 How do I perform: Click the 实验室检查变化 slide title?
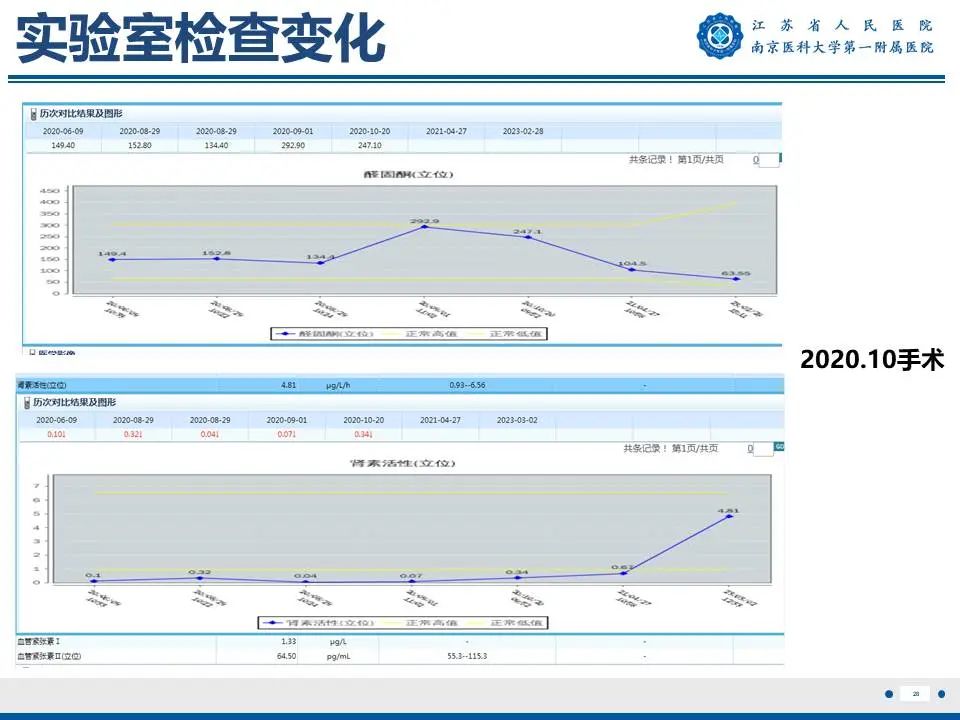pos(200,40)
